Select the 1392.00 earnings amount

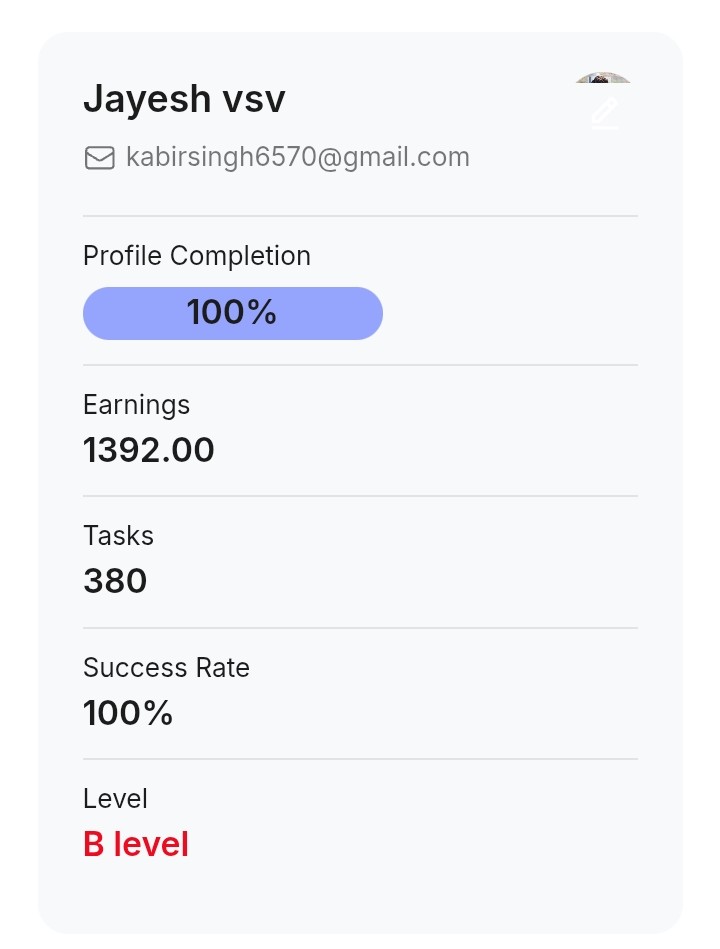[x=149, y=450]
